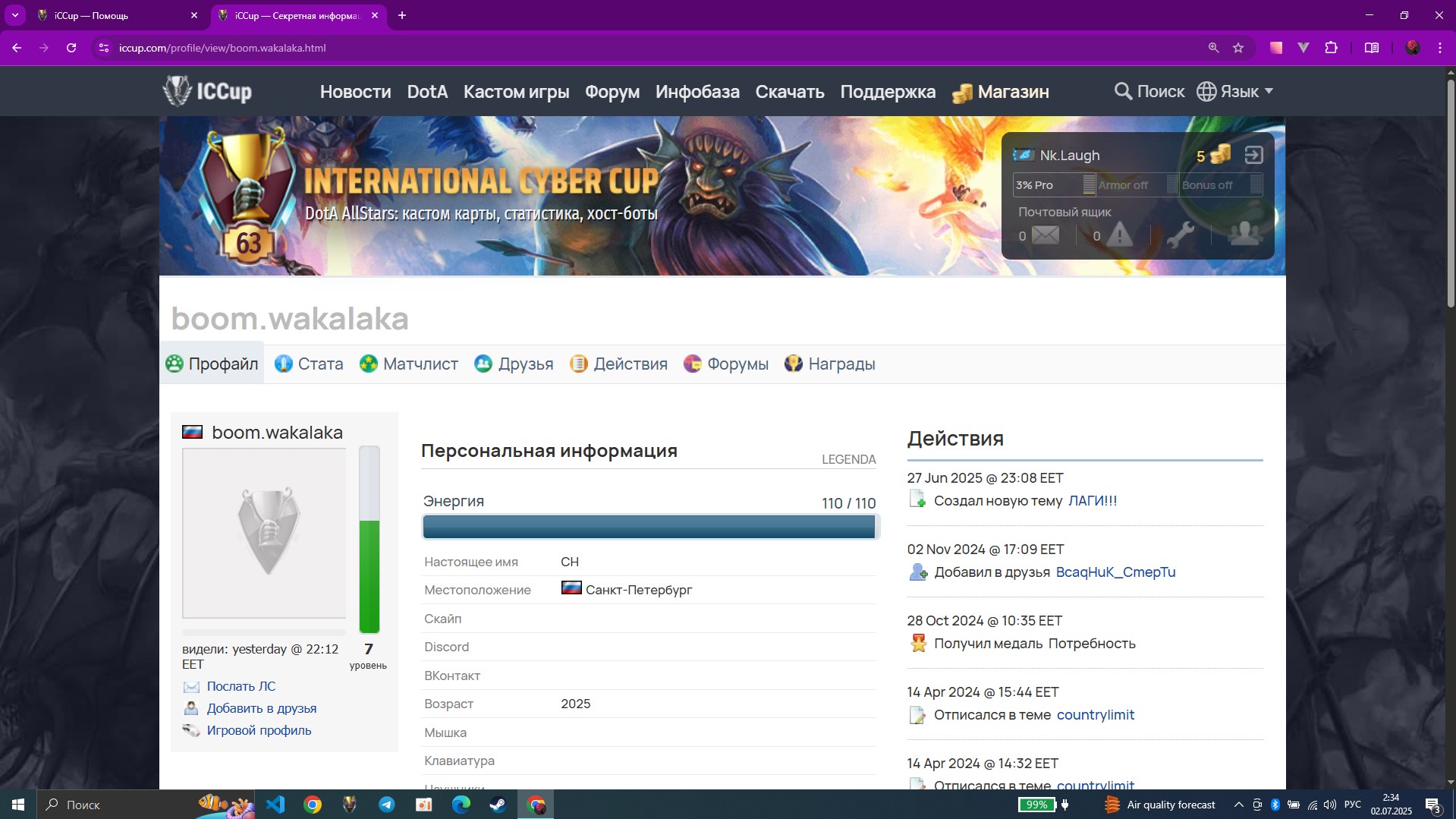Screen dimensions: 1456x819
Task: Open the BcaqHuK_CmepTu profile link
Action: pyautogui.click(x=1115, y=572)
